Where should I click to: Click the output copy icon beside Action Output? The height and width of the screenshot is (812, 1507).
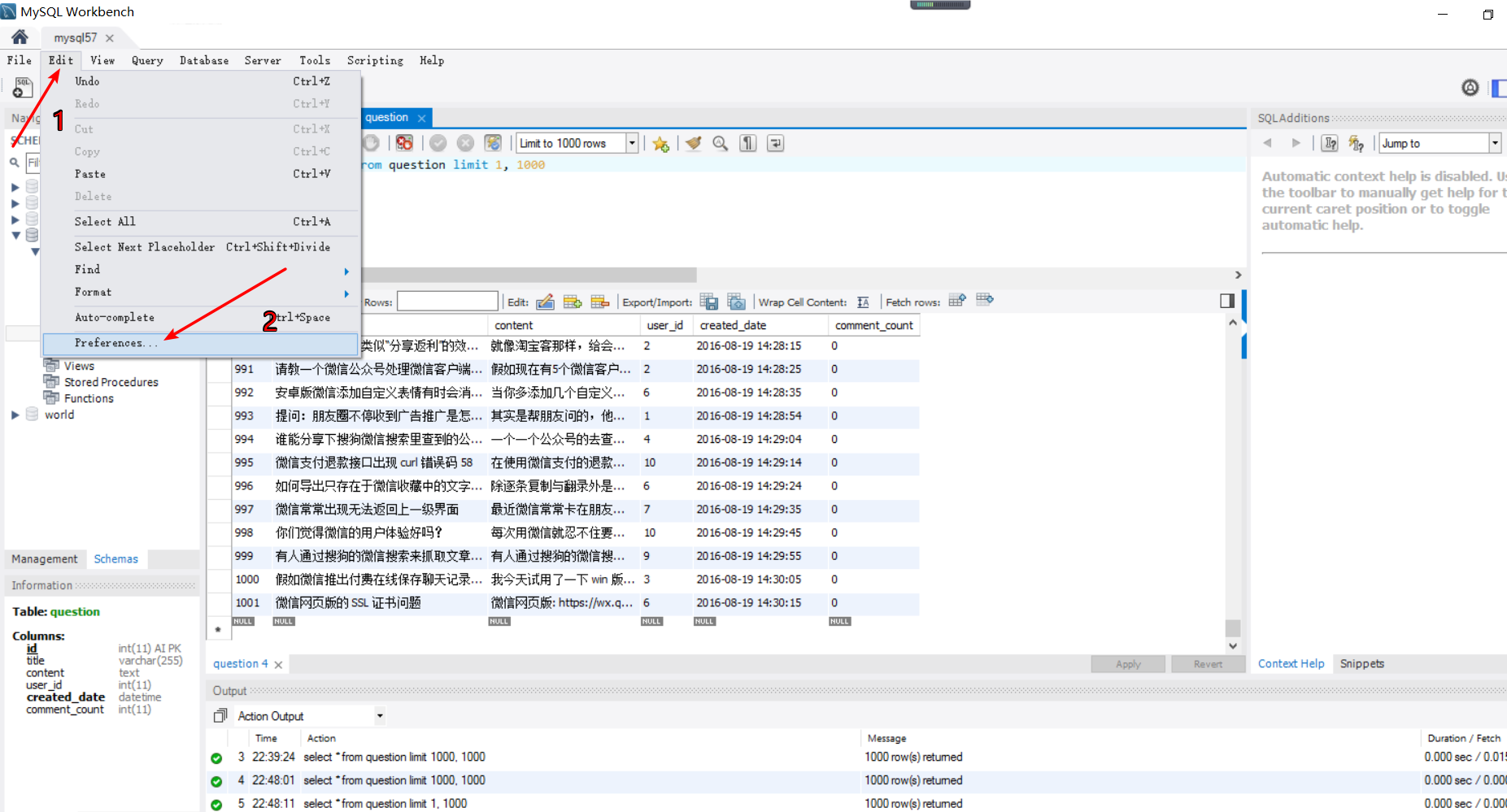tap(220, 716)
